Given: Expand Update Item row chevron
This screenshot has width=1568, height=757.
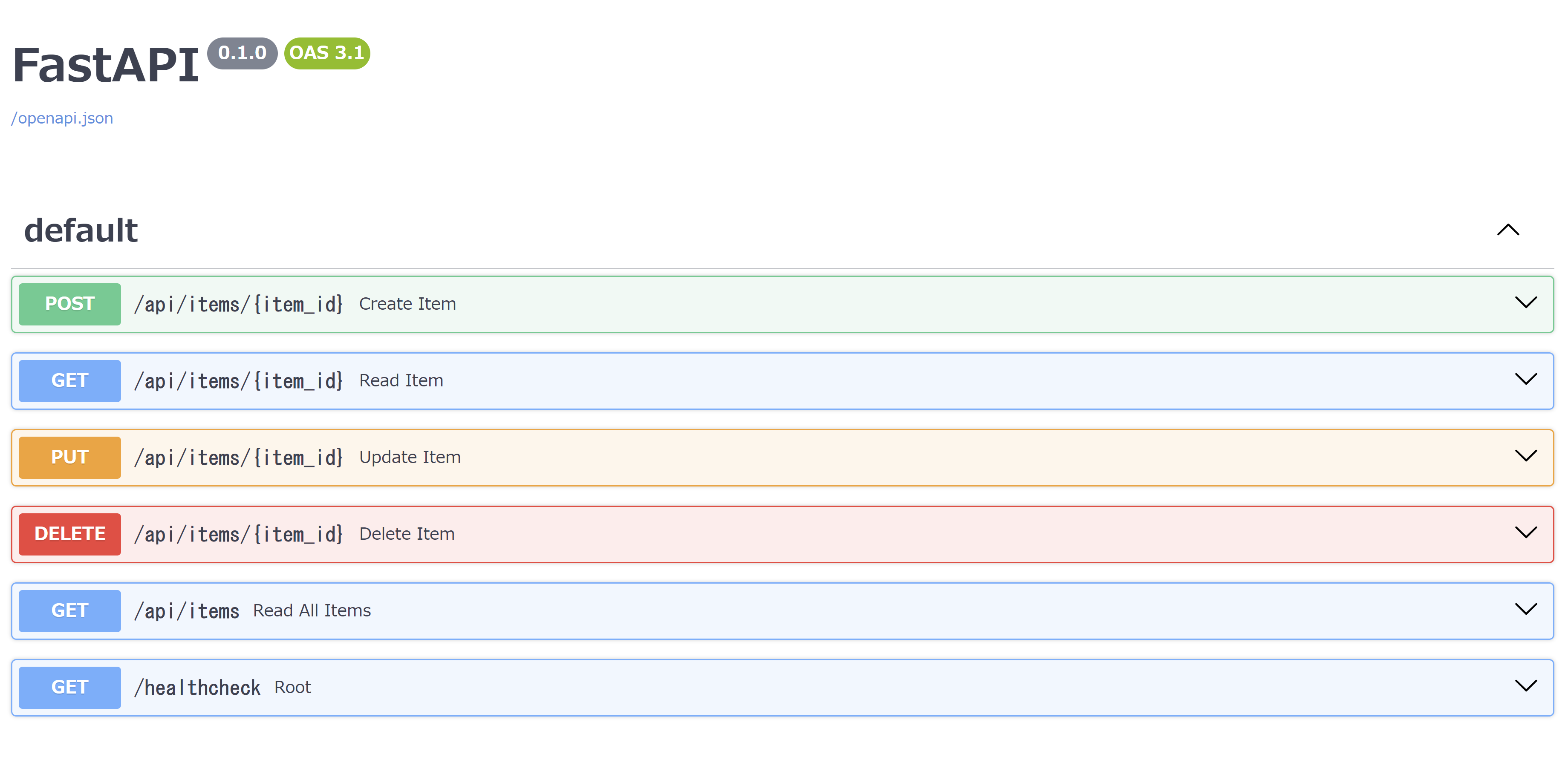Looking at the screenshot, I should (x=1525, y=456).
